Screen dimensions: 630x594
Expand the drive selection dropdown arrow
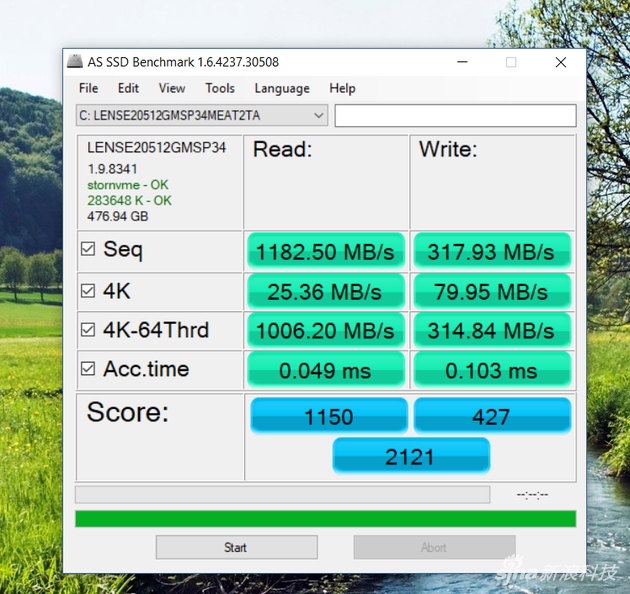coord(319,116)
